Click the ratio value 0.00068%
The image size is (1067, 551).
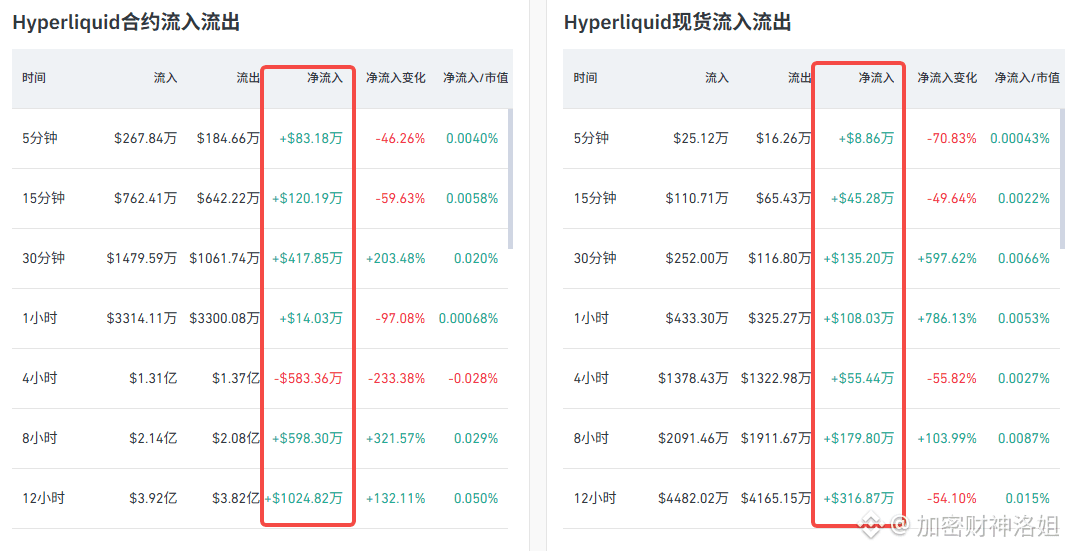468,318
